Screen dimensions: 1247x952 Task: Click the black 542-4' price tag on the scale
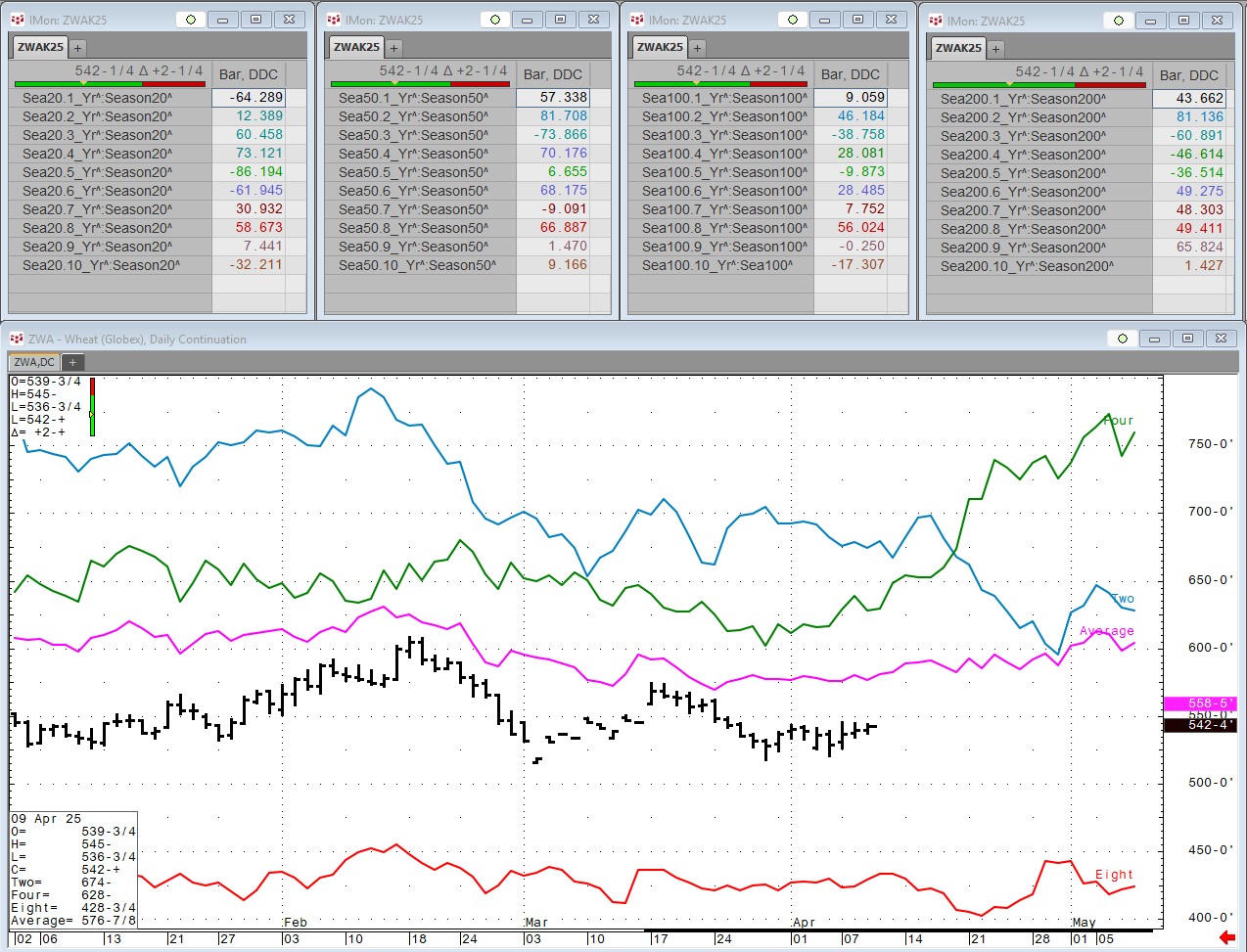(x=1200, y=725)
